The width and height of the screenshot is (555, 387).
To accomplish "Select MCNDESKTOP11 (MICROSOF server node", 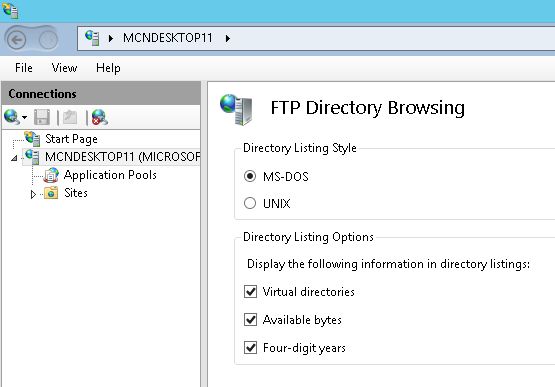I will click(x=122, y=157).
